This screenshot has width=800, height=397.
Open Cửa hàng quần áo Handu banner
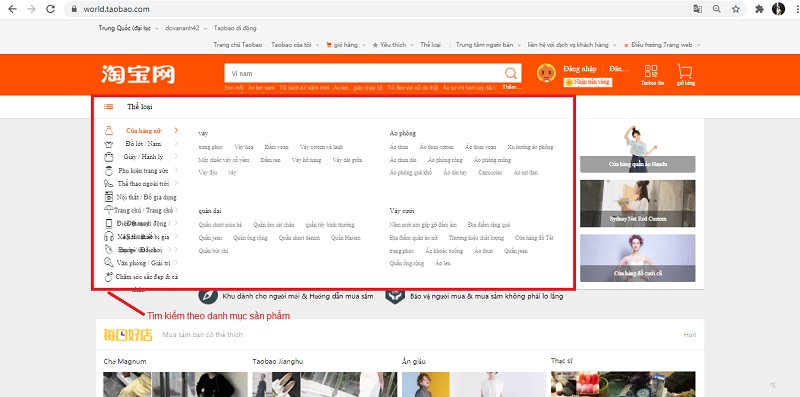[637, 148]
